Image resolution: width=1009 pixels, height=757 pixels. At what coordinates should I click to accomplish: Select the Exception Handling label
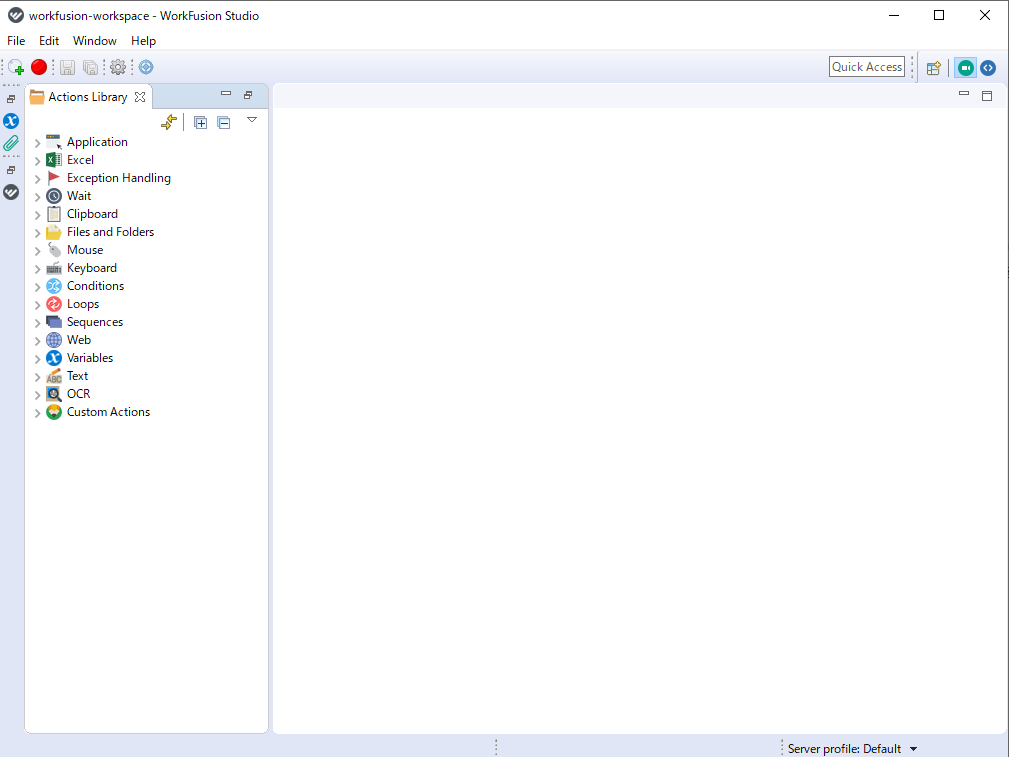[x=119, y=178]
